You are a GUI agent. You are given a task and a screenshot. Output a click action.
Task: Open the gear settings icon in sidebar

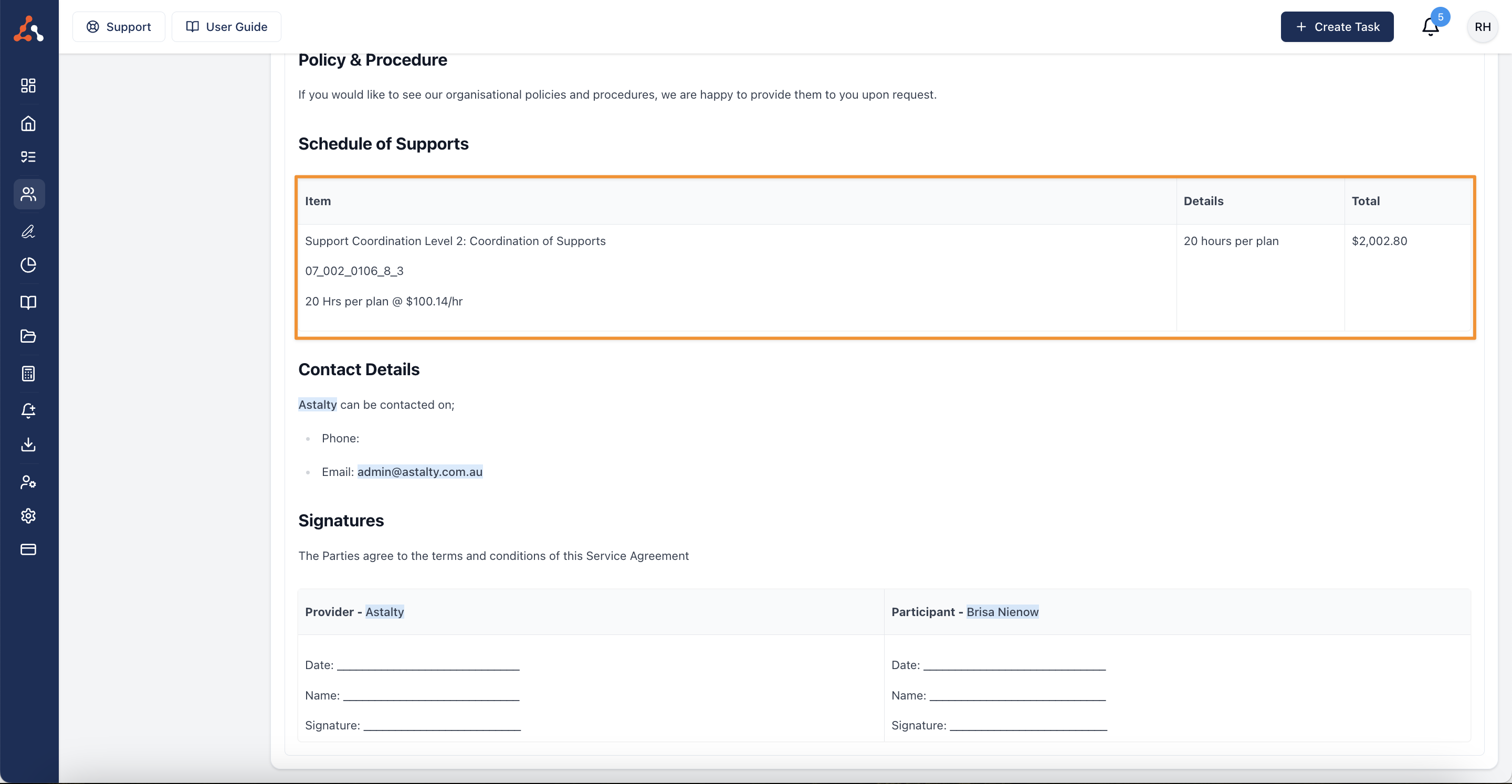[x=28, y=516]
